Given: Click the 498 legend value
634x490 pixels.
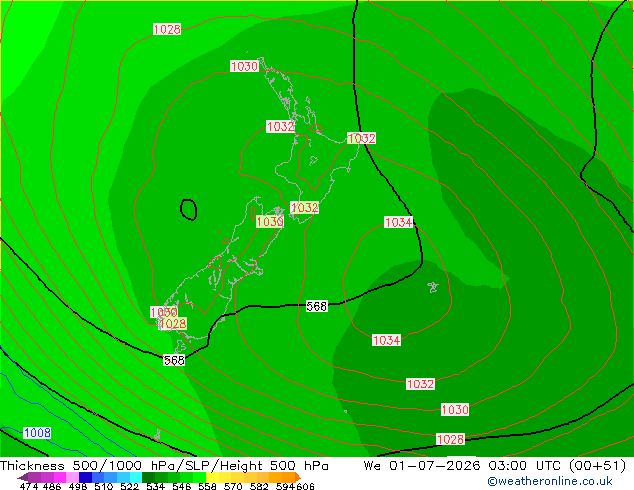Looking at the screenshot, I should coord(78,486).
